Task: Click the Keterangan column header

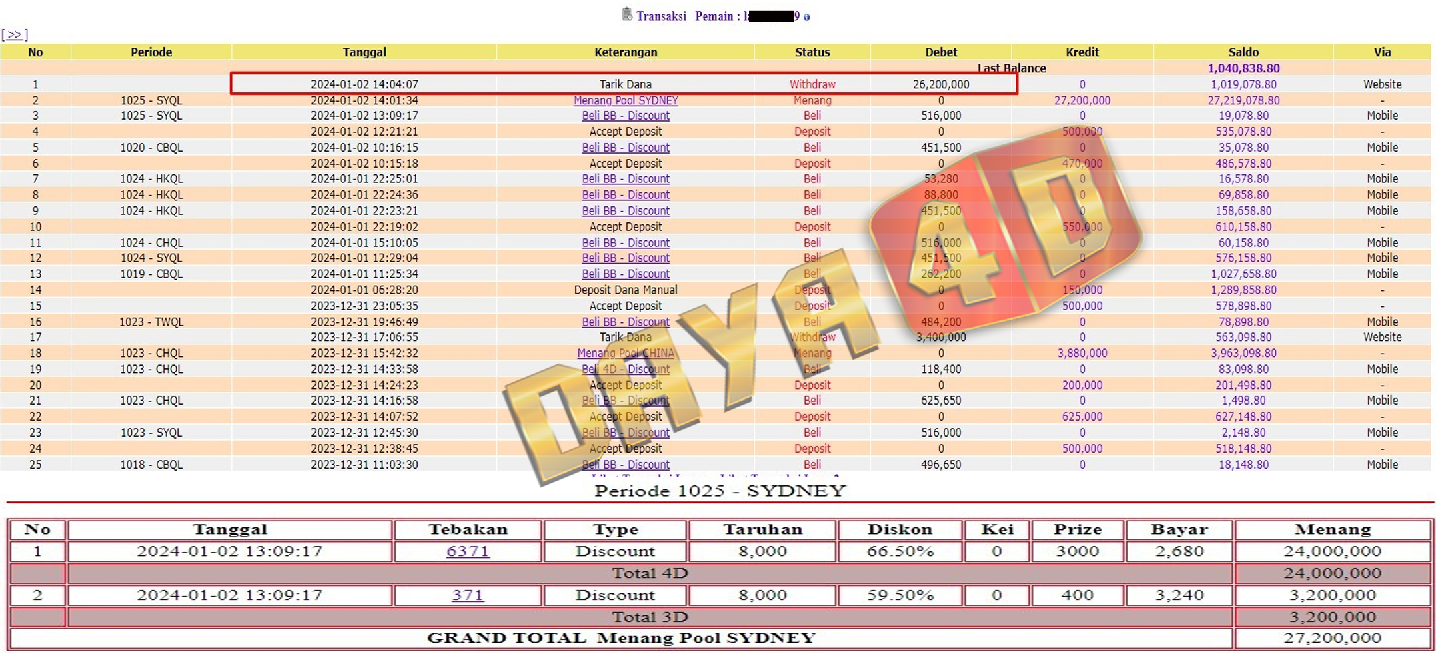Action: [625, 52]
